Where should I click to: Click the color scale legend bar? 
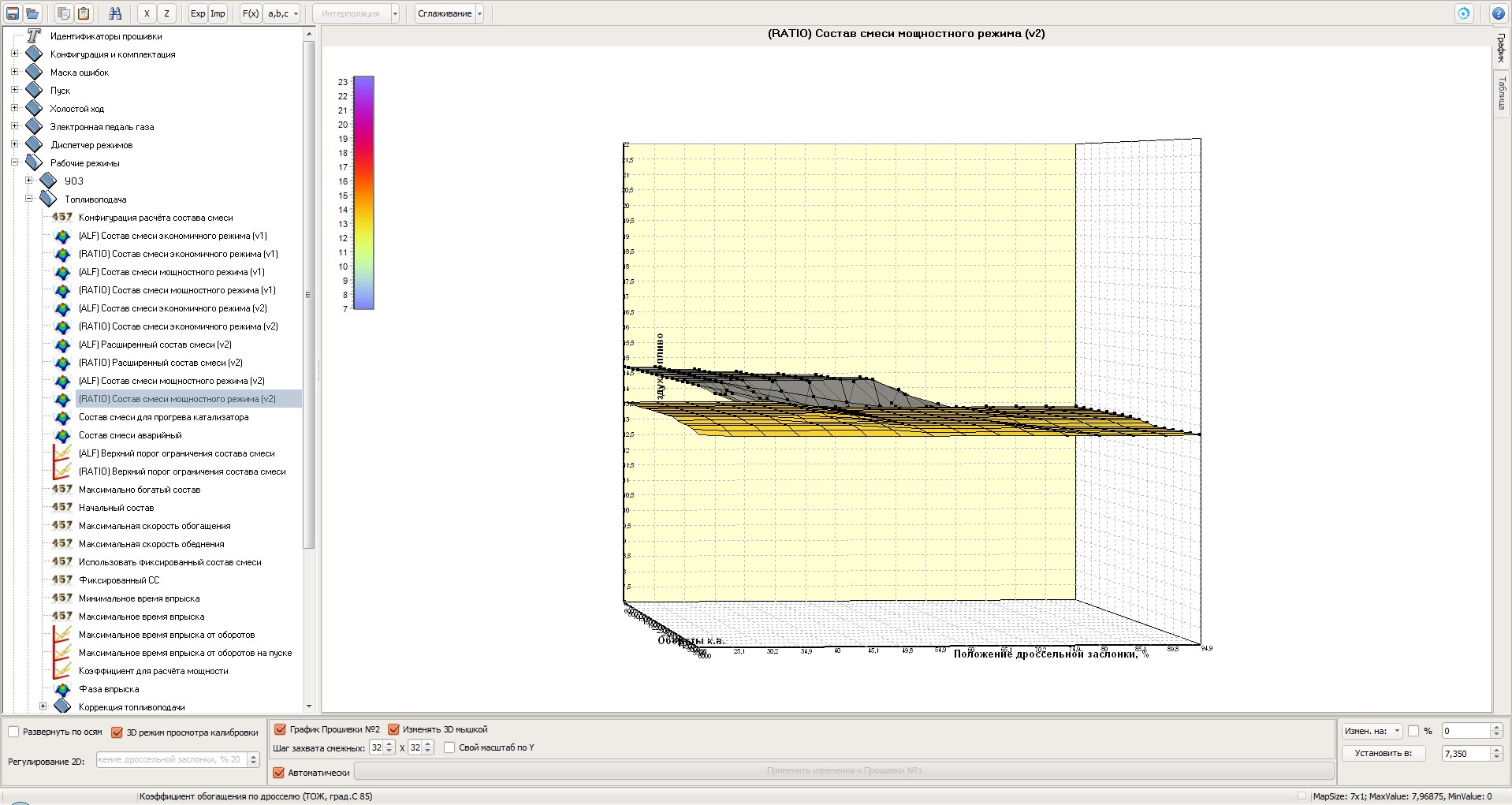coord(363,192)
